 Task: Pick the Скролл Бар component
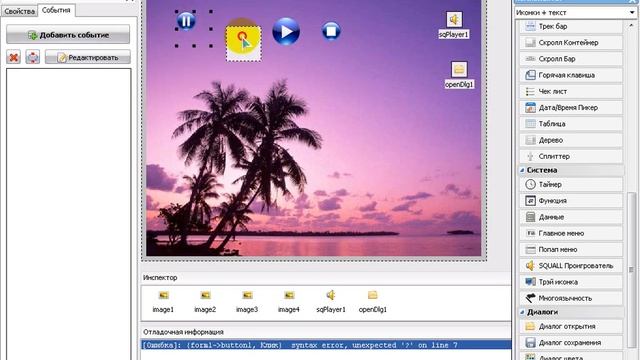tap(571, 59)
